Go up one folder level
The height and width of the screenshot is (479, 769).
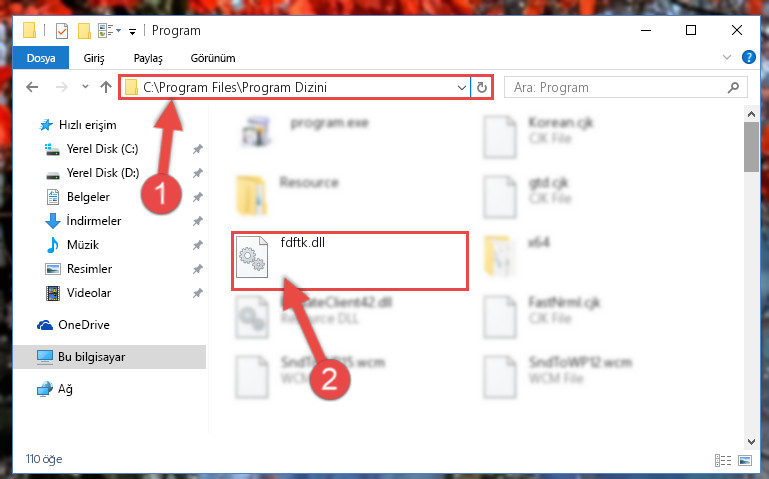coord(106,87)
